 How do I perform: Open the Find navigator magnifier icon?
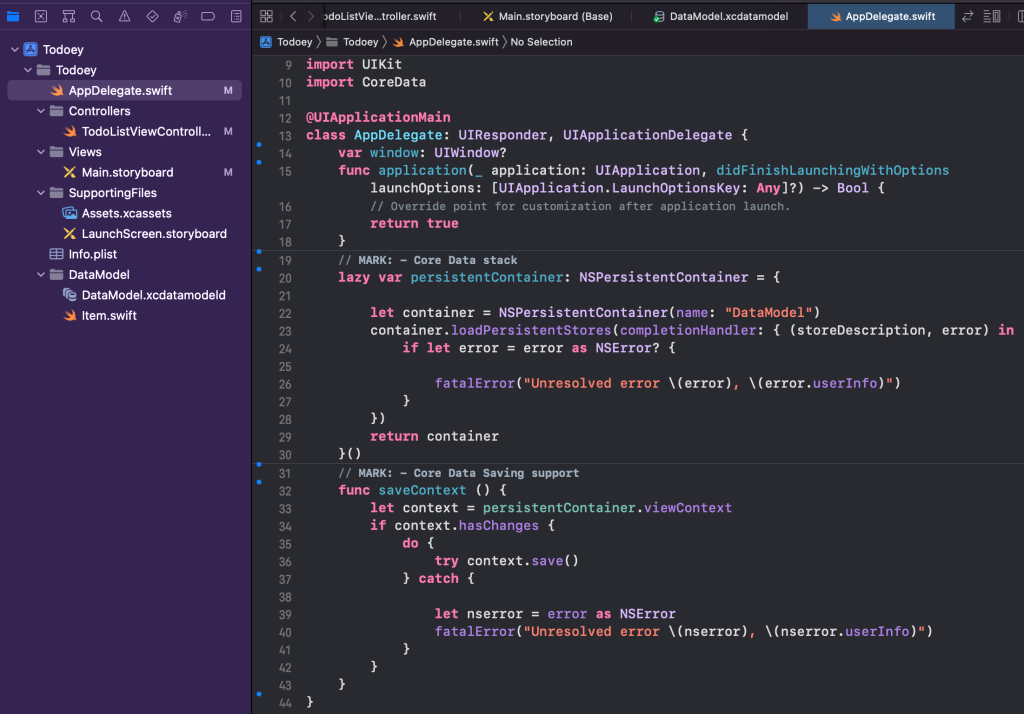96,16
